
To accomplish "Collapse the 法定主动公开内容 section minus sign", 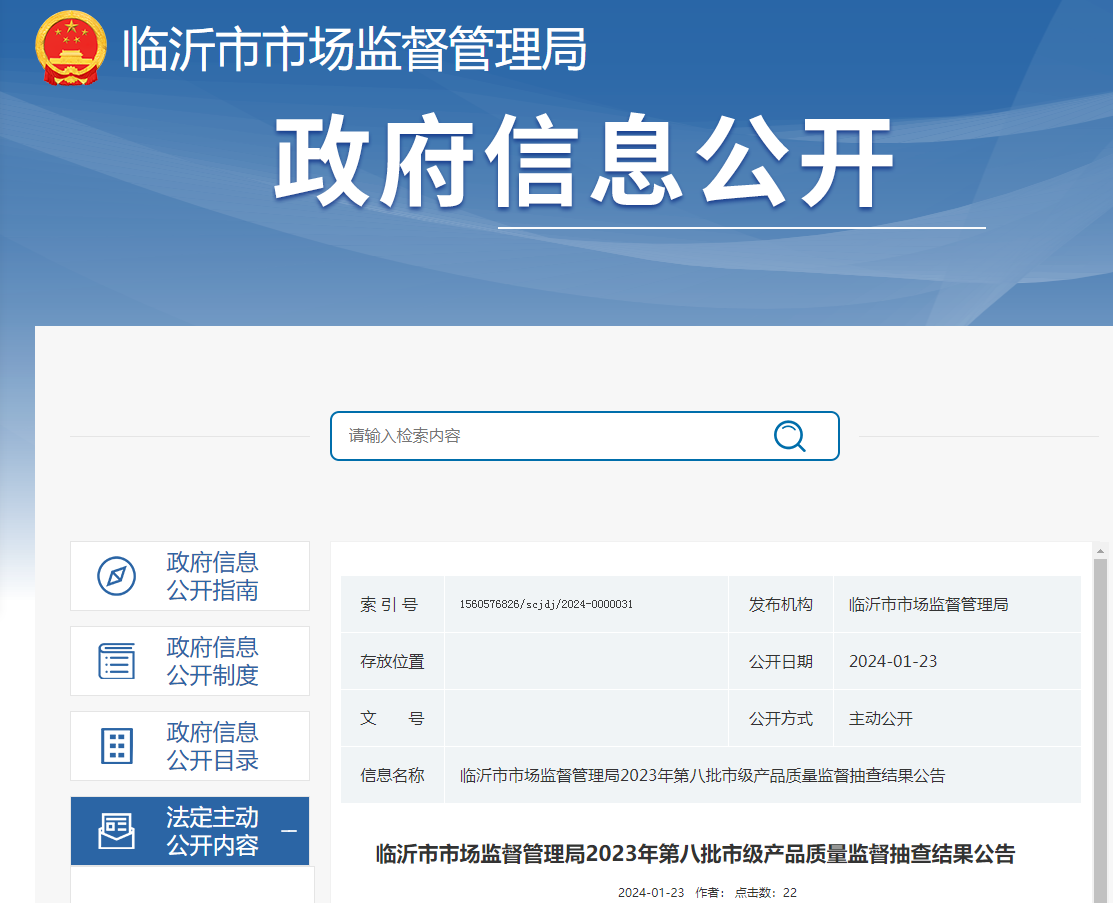I will (x=289, y=831).
